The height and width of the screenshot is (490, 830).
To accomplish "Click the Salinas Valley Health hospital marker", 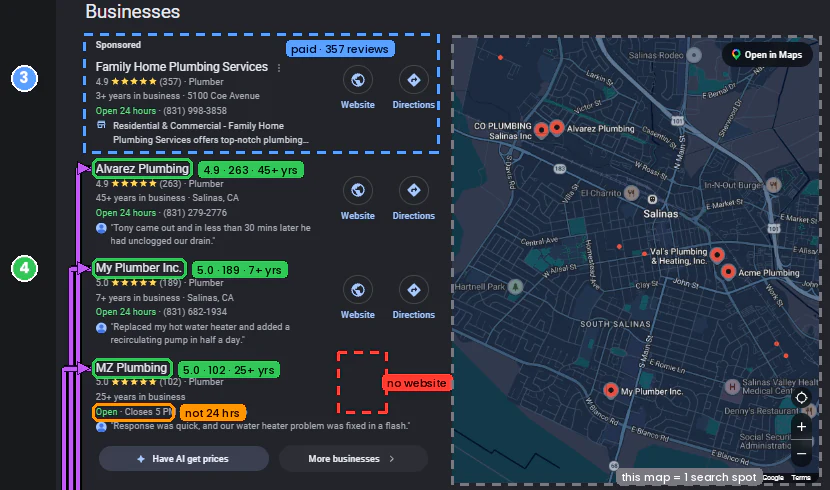I will [x=732, y=387].
